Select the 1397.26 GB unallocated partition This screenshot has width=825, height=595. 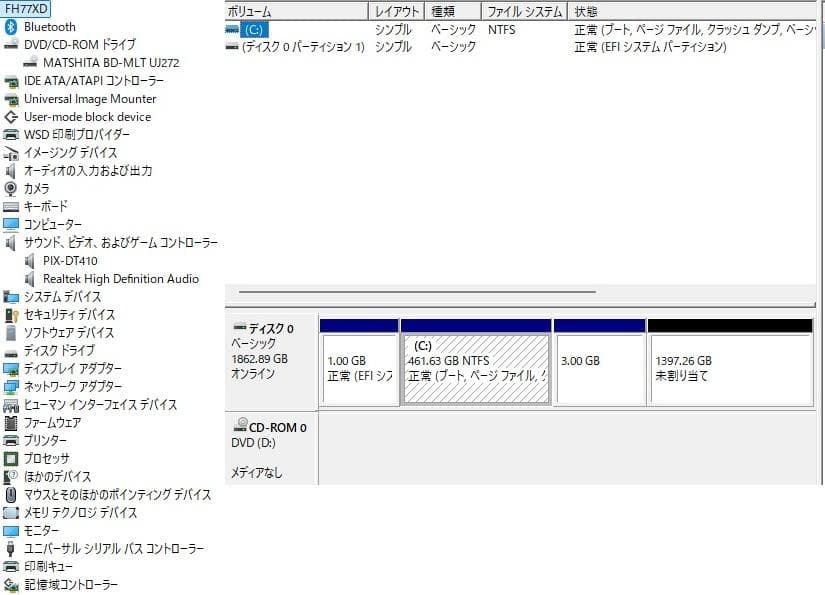[731, 365]
